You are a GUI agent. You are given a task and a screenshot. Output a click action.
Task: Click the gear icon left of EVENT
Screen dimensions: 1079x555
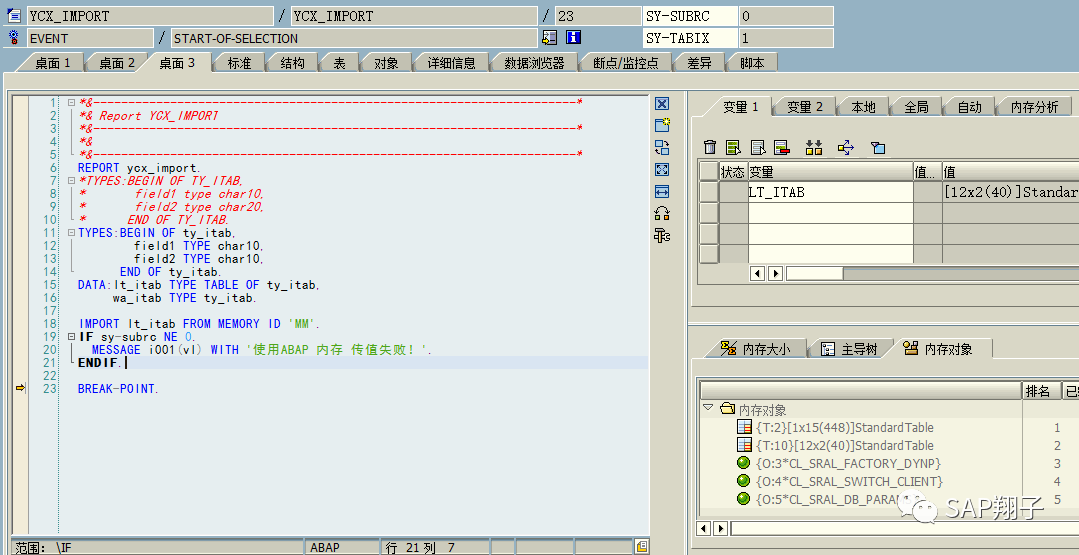pyautogui.click(x=14, y=37)
